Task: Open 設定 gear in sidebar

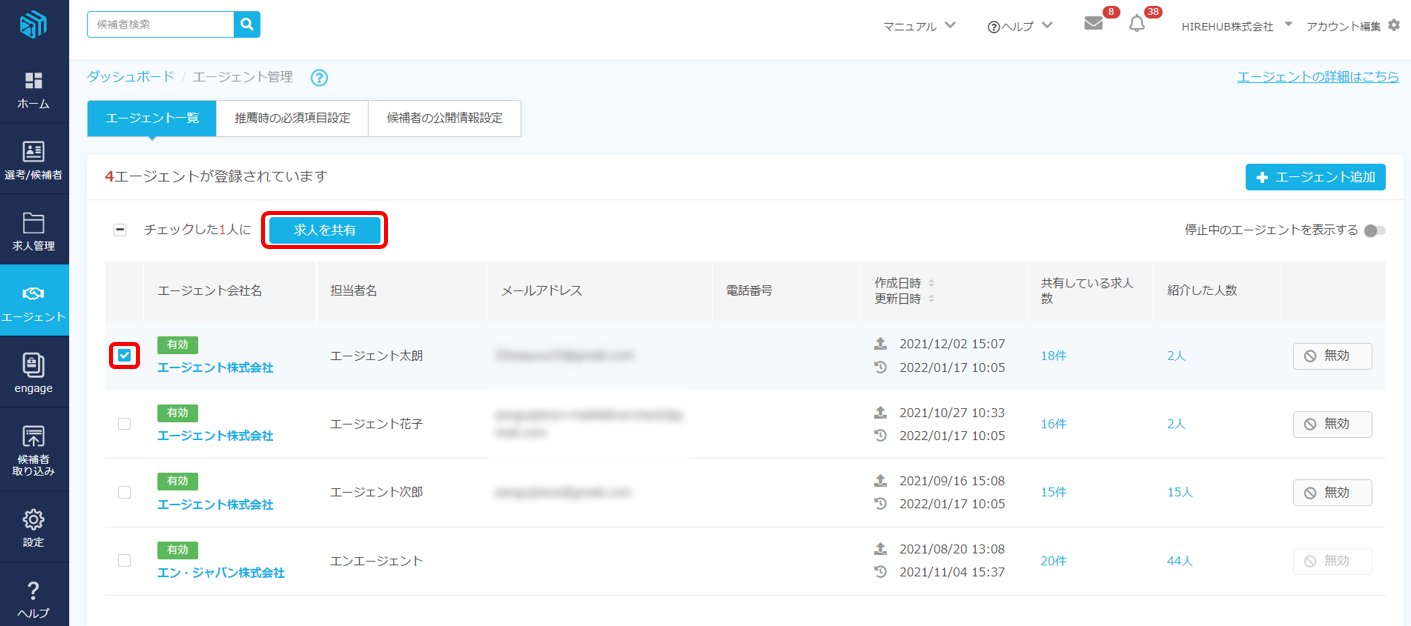Action: pos(34,528)
